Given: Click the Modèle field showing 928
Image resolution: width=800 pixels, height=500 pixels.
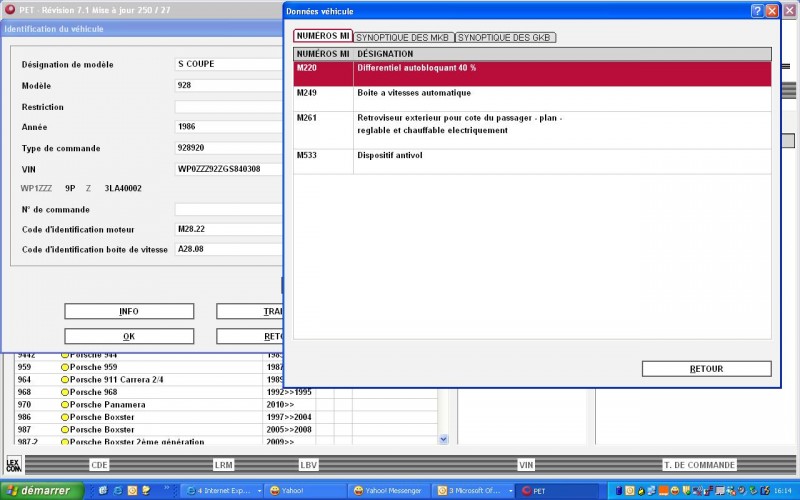Looking at the screenshot, I should click(229, 85).
